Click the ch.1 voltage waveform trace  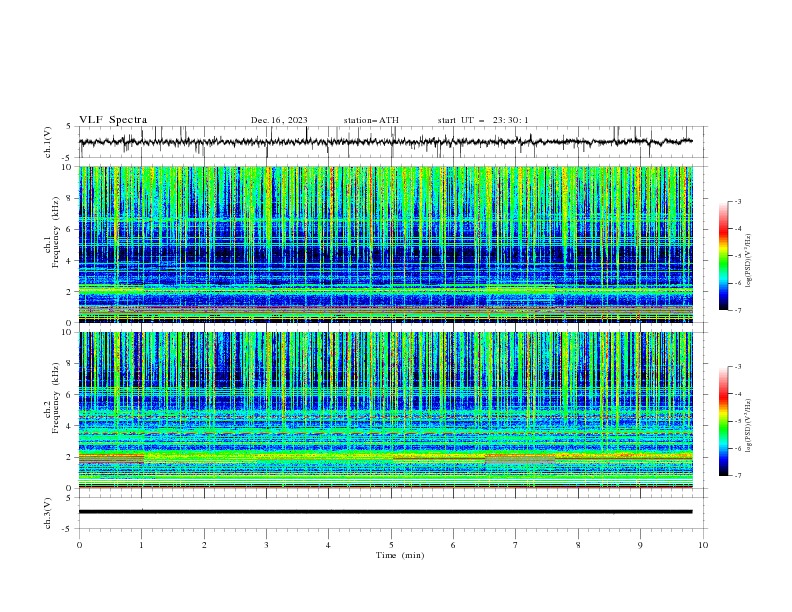tap(385, 142)
